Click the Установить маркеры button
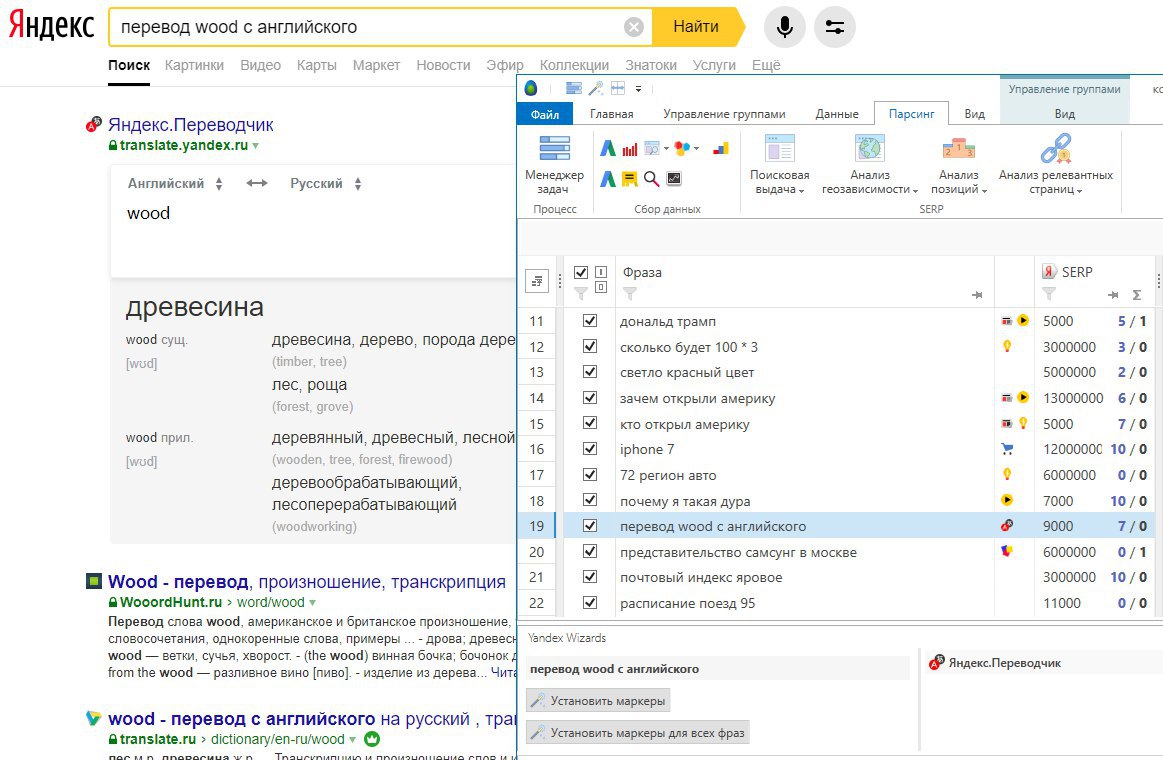Viewport: 1163px width, 760px height. point(598,701)
